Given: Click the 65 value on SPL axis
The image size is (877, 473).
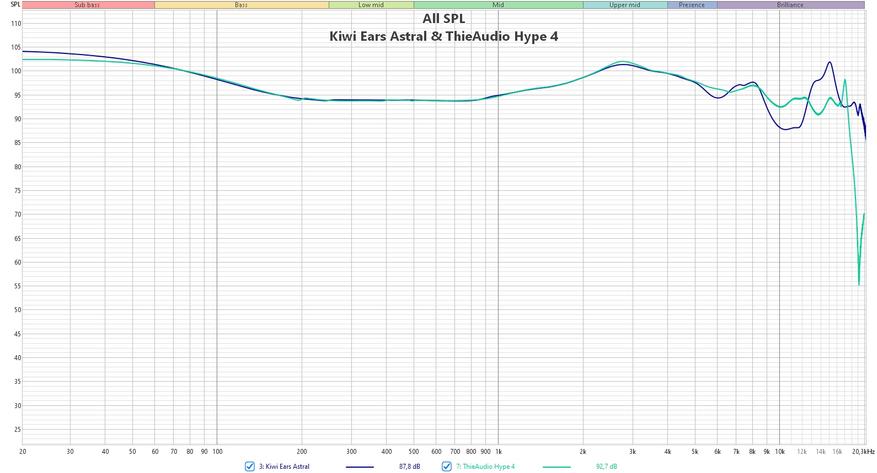Looking at the screenshot, I should 17,239.
